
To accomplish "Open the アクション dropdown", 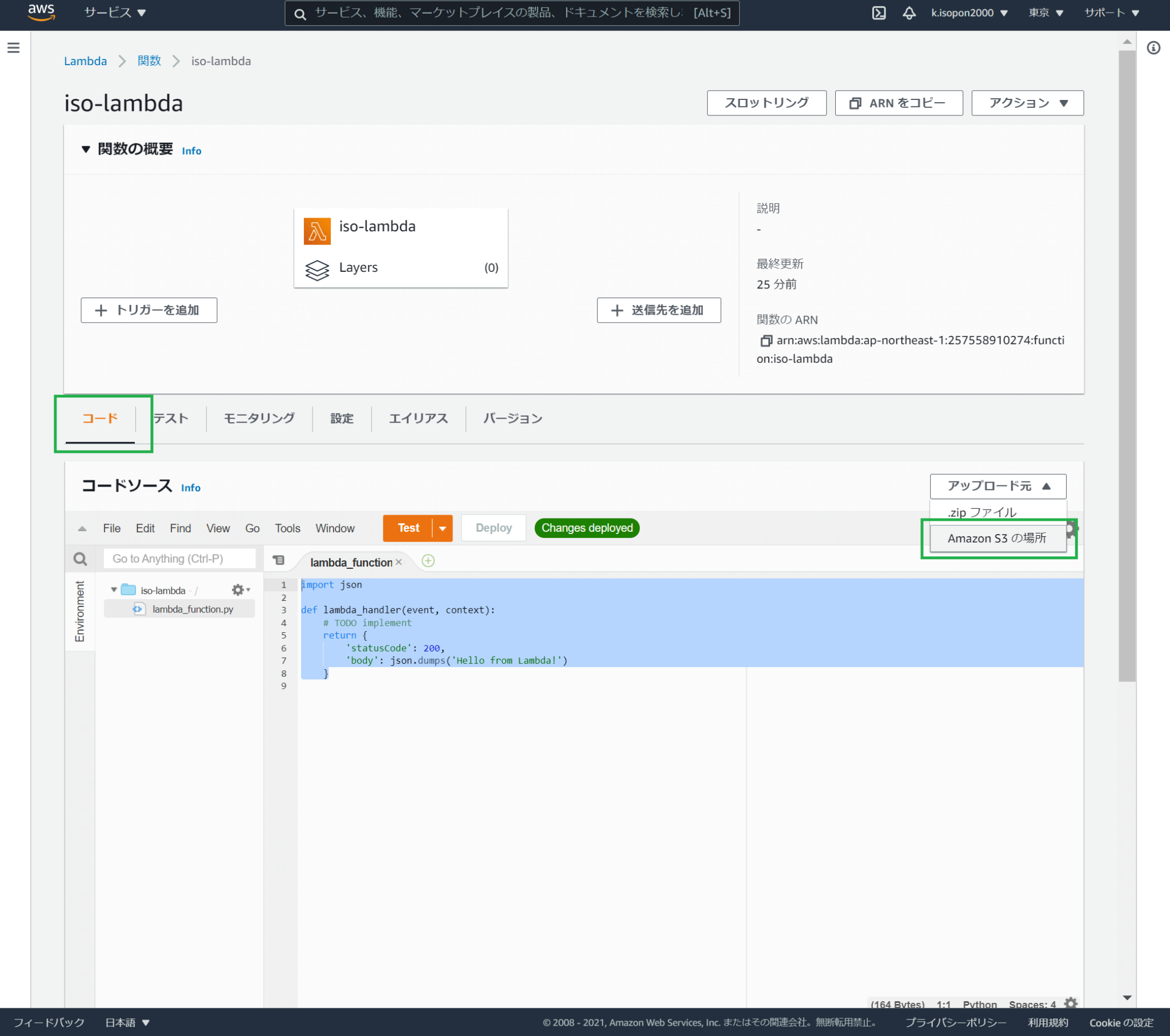I will tap(1027, 103).
